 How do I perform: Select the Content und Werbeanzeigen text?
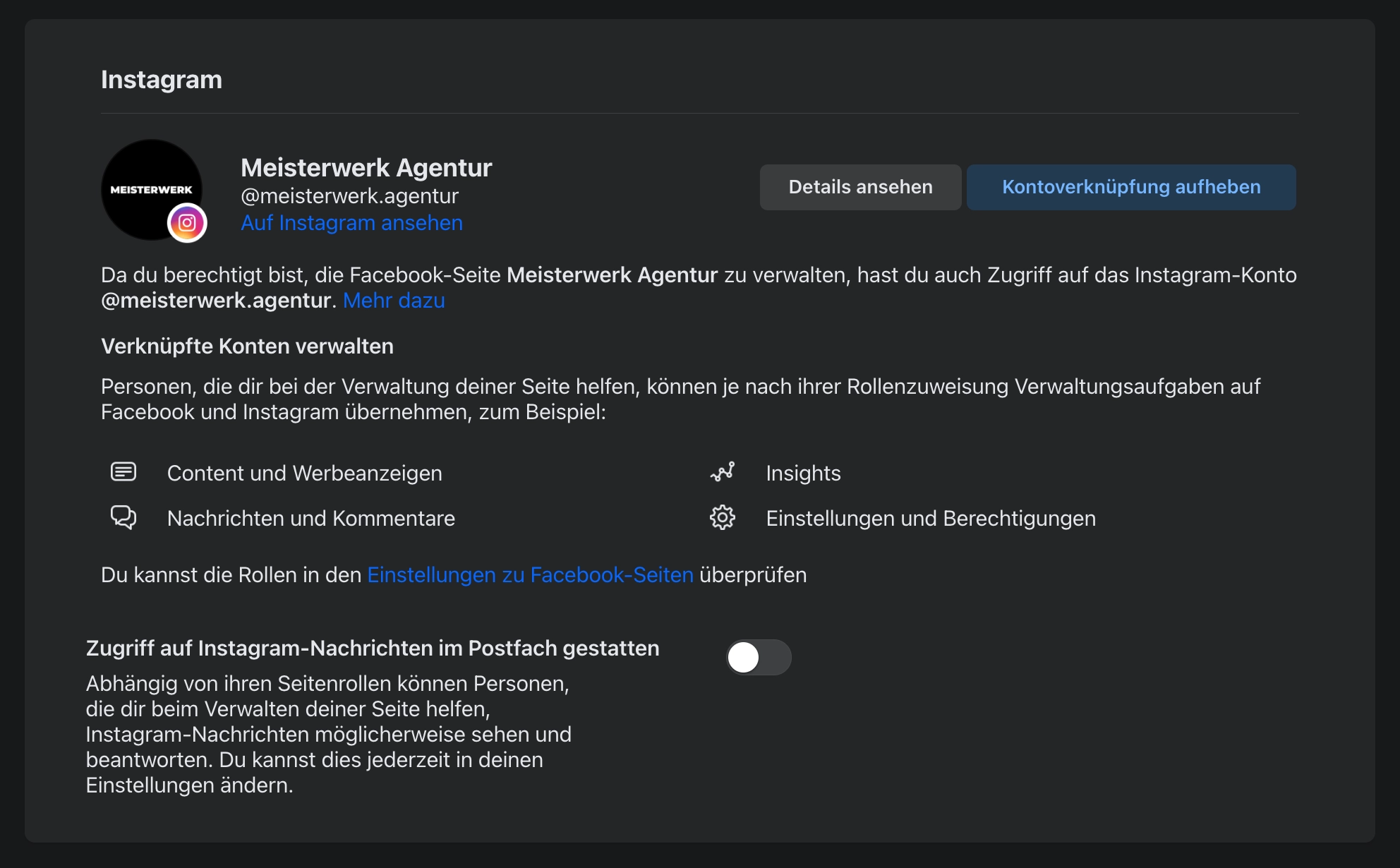[x=305, y=474]
